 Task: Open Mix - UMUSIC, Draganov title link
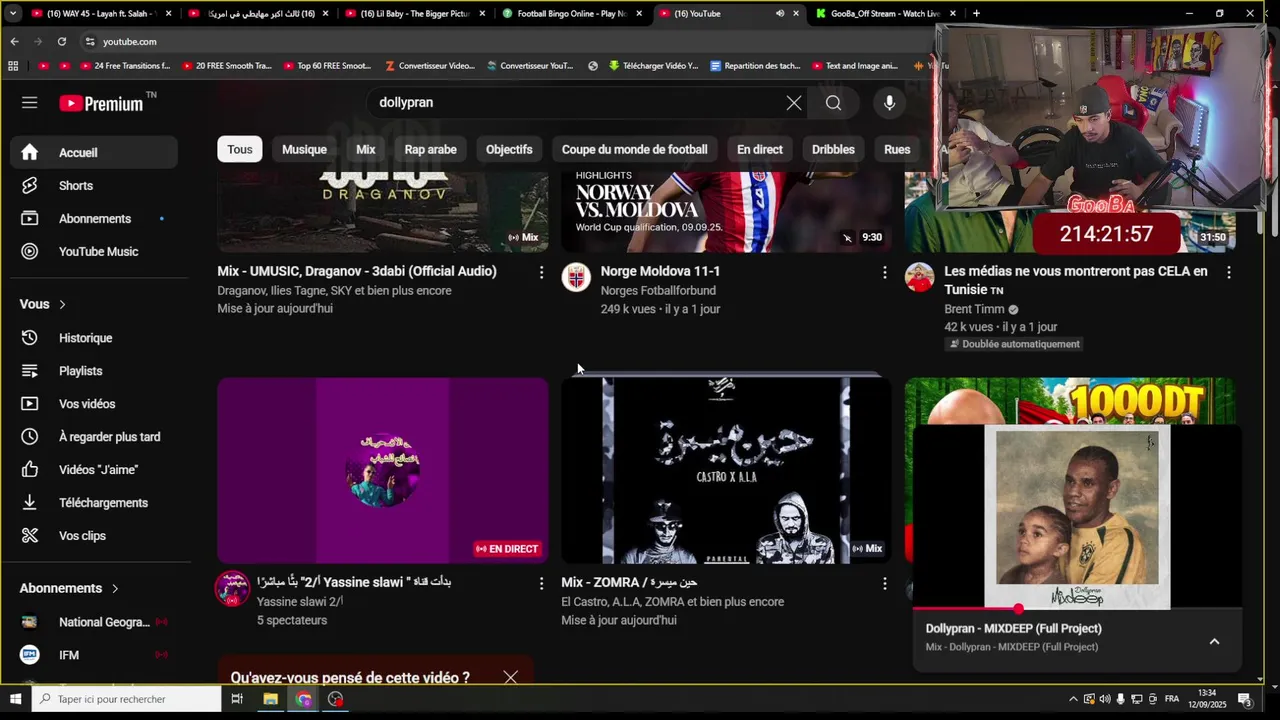pos(357,271)
